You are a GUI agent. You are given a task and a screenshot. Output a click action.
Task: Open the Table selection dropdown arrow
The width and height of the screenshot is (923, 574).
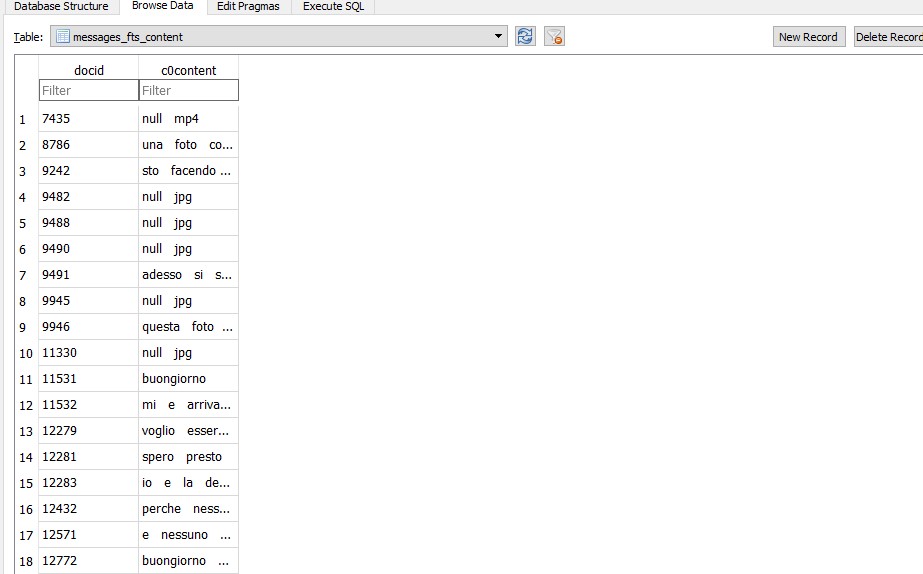[x=498, y=37]
